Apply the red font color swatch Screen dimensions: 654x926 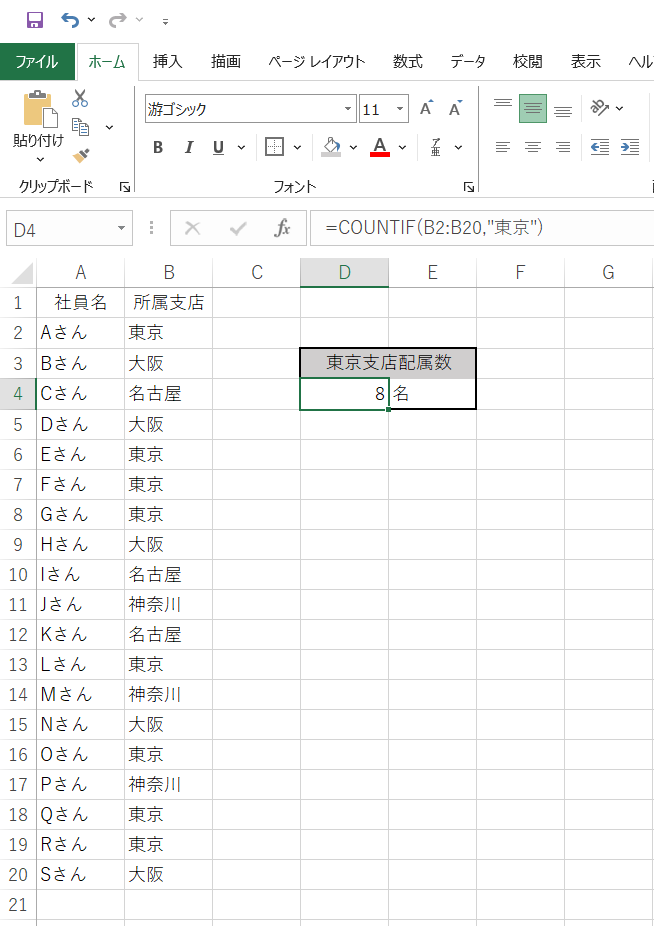pyautogui.click(x=380, y=148)
